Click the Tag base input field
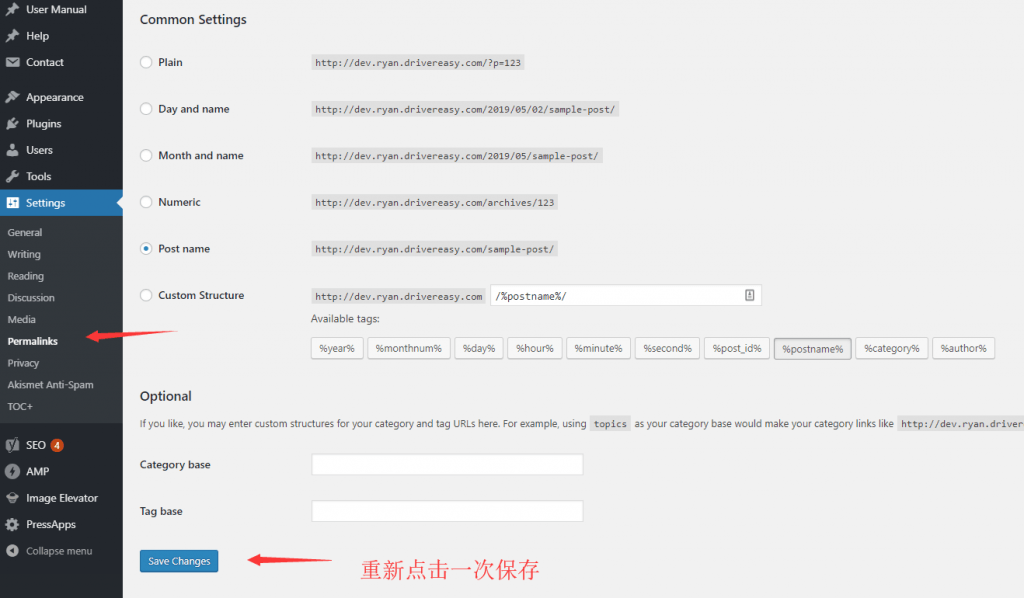This screenshot has width=1024, height=598. point(447,511)
